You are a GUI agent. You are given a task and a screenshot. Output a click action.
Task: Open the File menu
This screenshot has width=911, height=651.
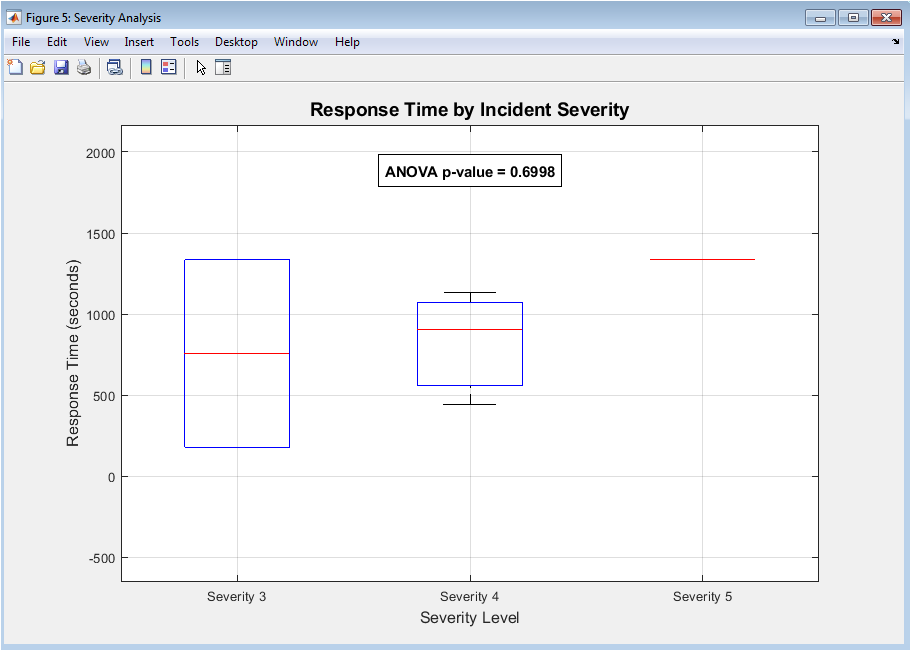click(x=21, y=42)
